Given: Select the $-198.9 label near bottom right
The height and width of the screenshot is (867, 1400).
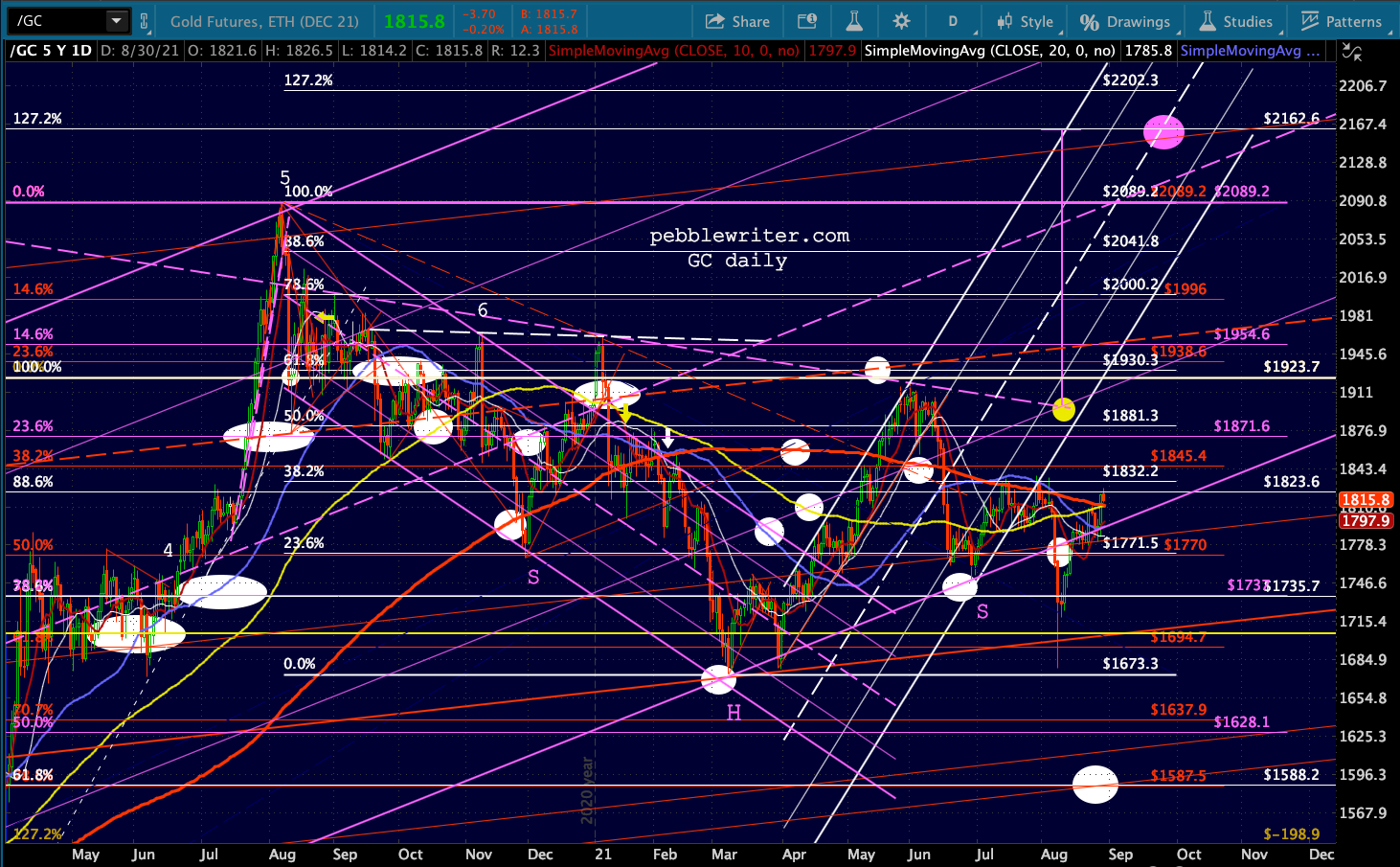Looking at the screenshot, I should click(x=1291, y=834).
